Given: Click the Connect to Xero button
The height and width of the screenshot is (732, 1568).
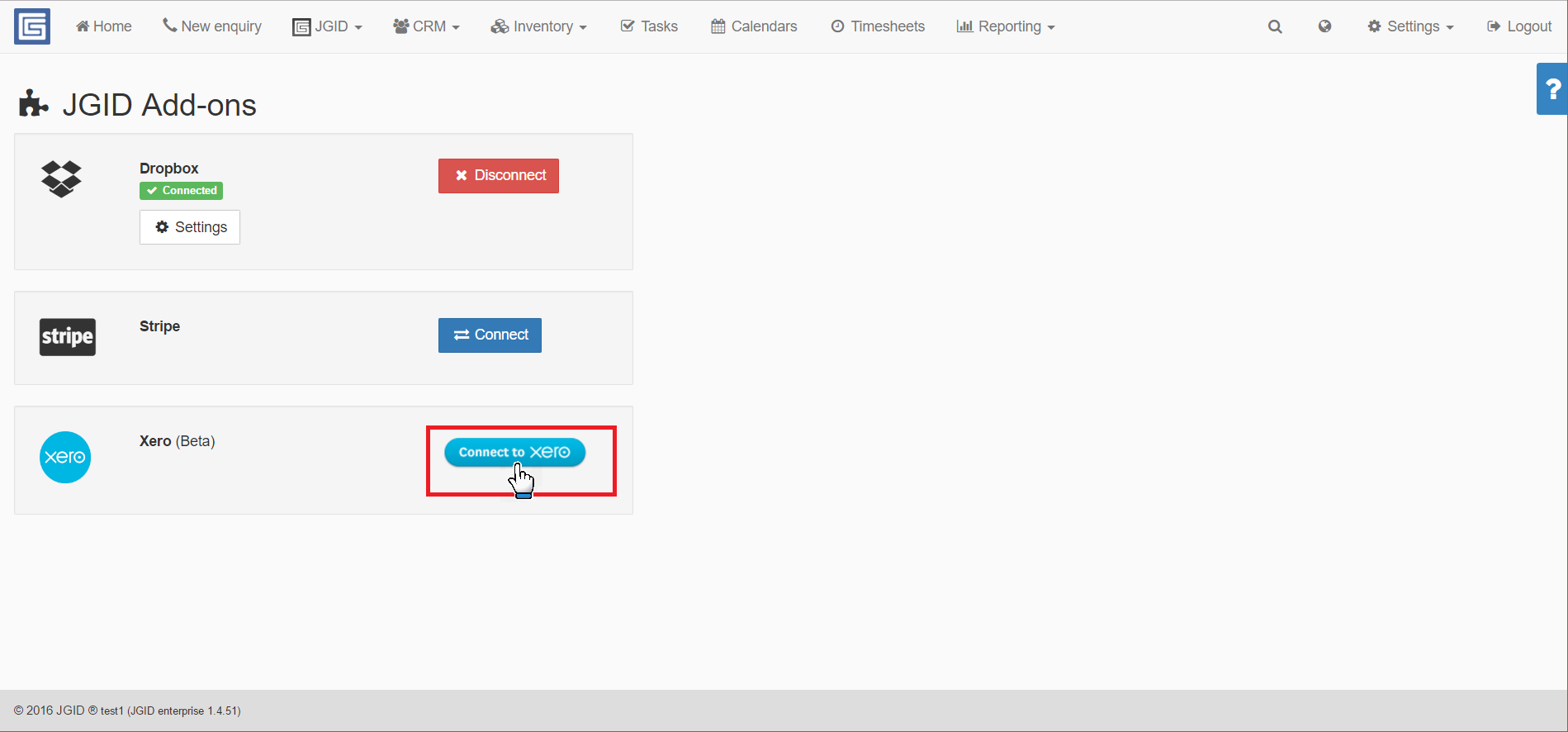Looking at the screenshot, I should [x=515, y=452].
